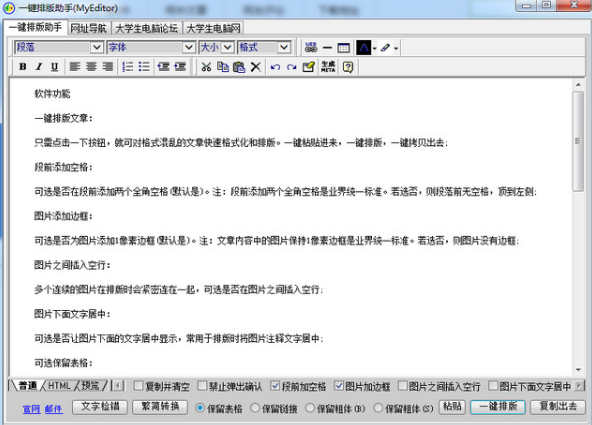Switch to HTML view tab
592x425 pixels.
tap(59, 386)
